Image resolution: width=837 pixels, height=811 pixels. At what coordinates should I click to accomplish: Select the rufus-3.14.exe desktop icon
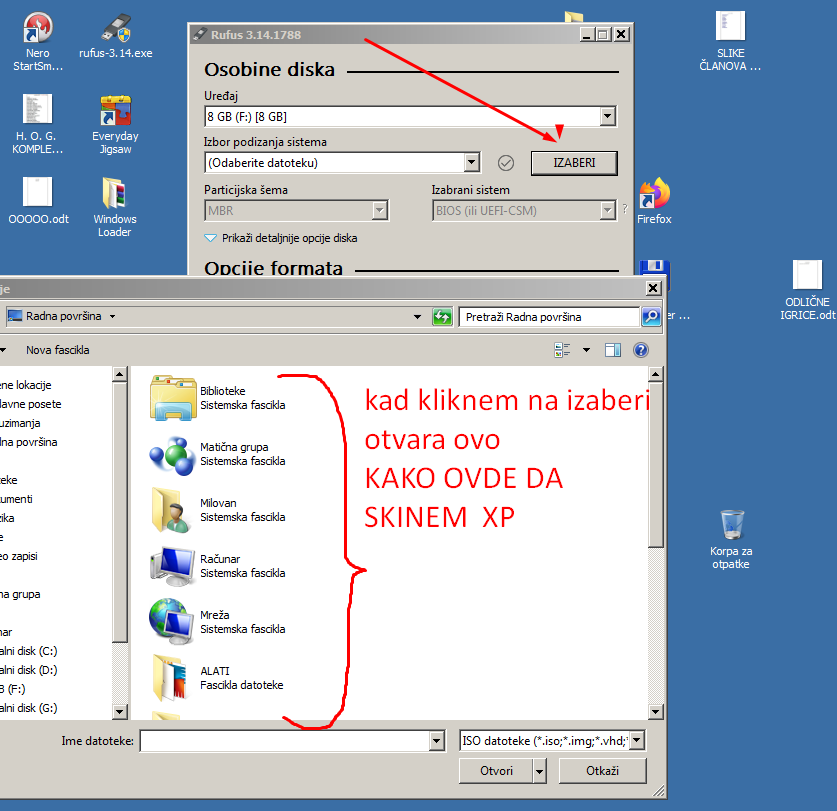click(115, 35)
